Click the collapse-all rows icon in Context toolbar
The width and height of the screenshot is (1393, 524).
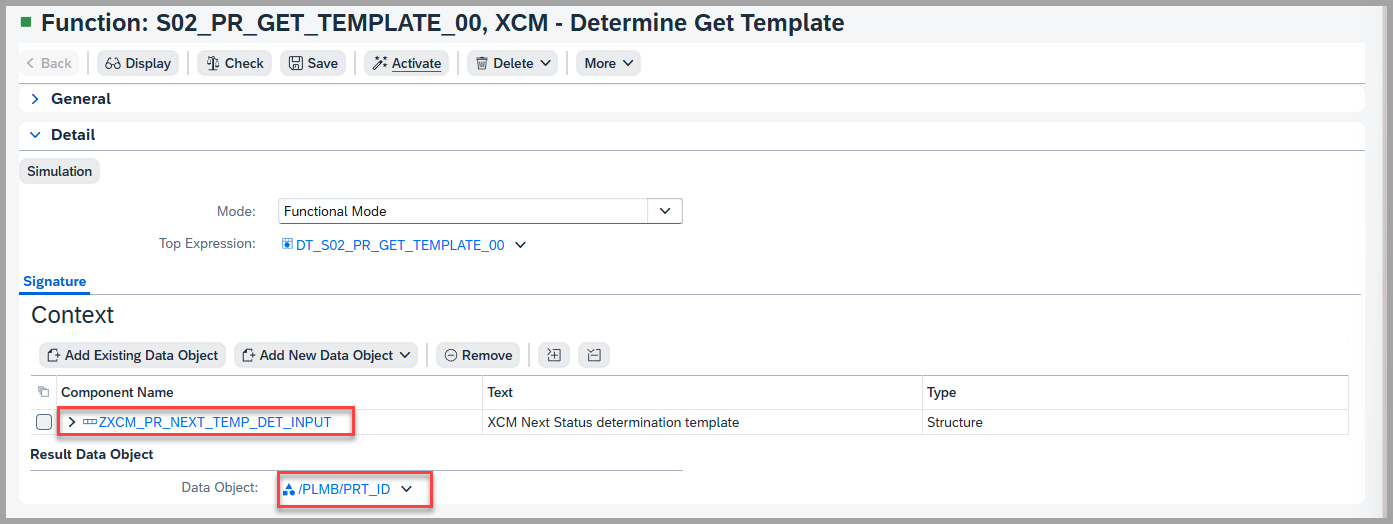(x=594, y=355)
